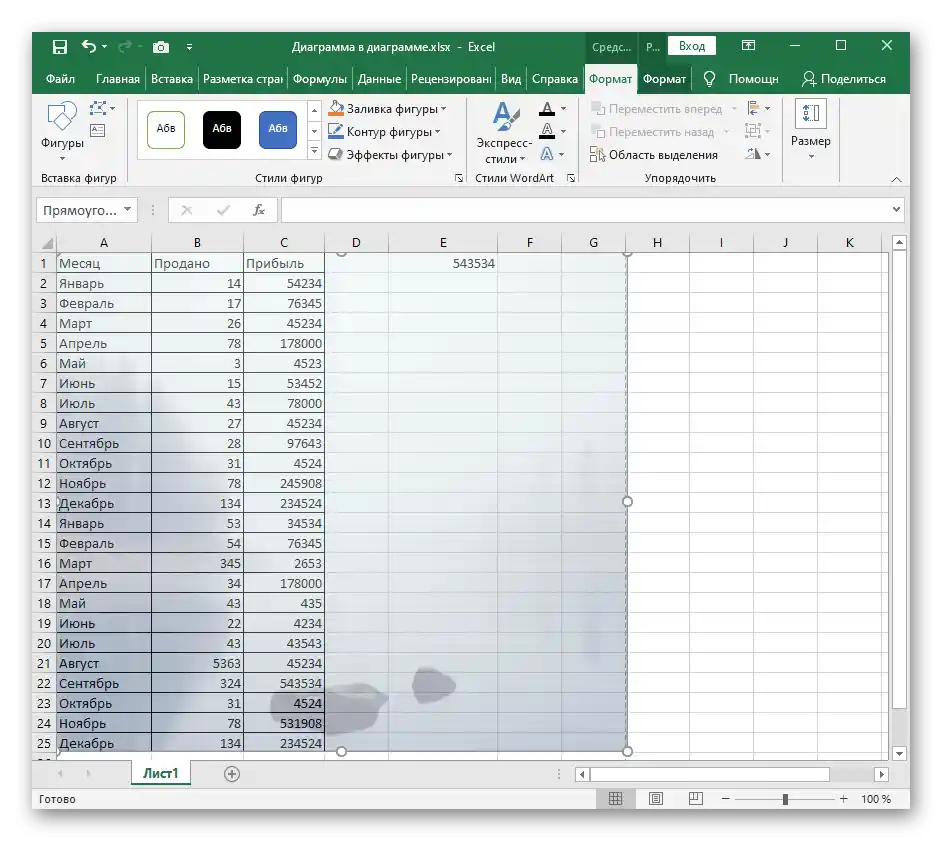Click the zoom out minus button

(x=726, y=799)
